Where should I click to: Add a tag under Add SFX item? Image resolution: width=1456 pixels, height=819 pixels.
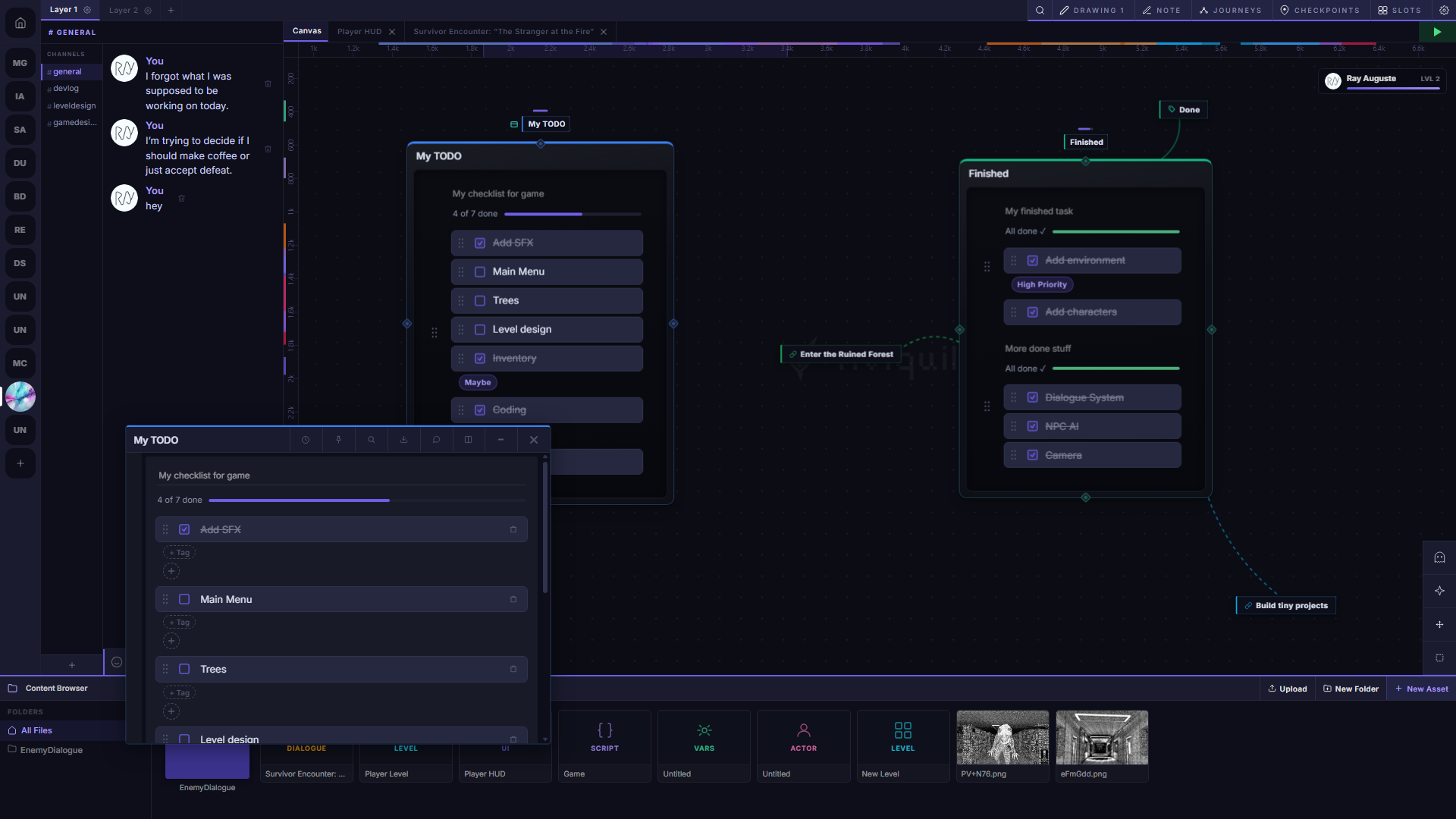click(180, 553)
